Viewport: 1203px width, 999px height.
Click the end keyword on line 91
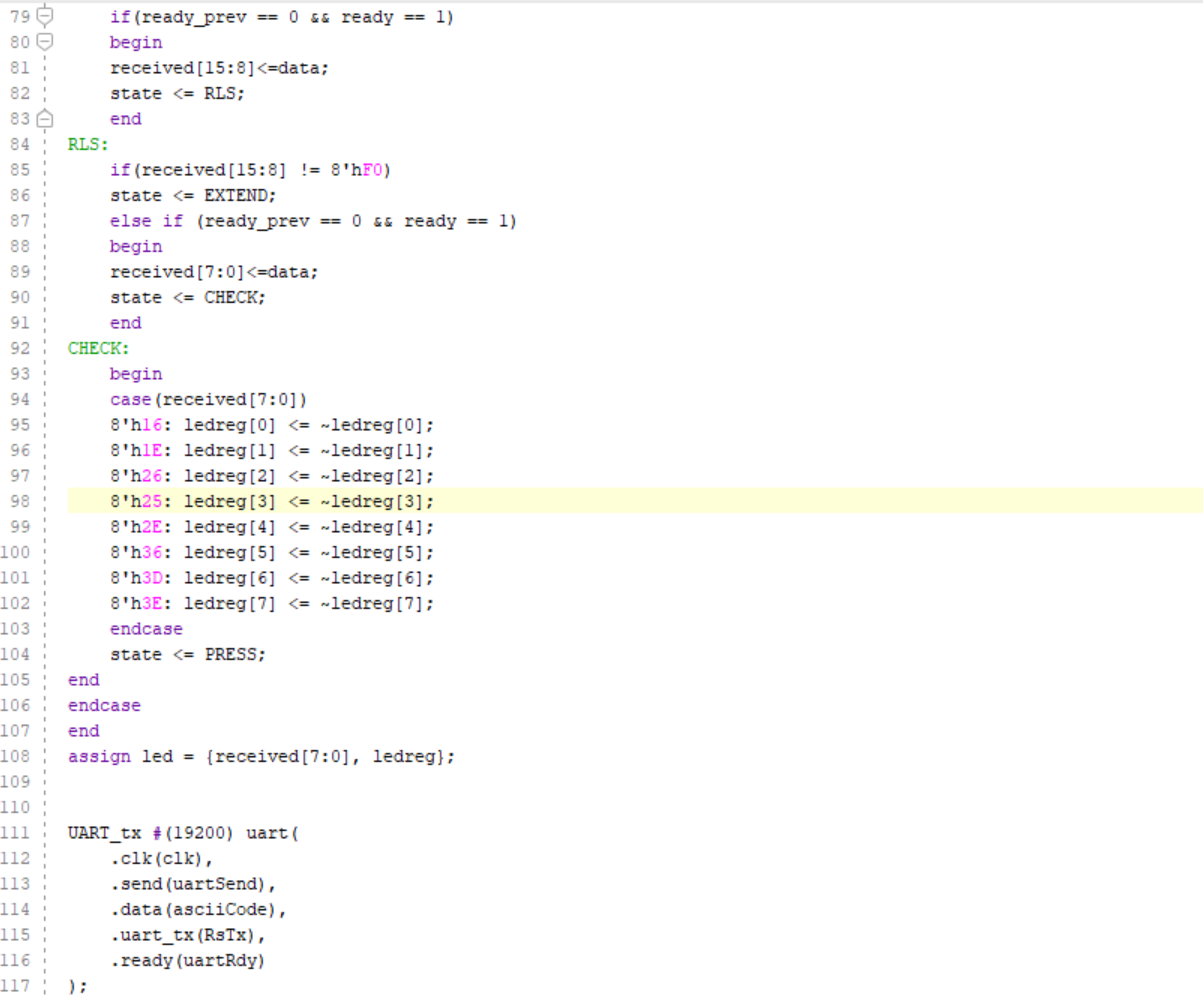(x=125, y=323)
